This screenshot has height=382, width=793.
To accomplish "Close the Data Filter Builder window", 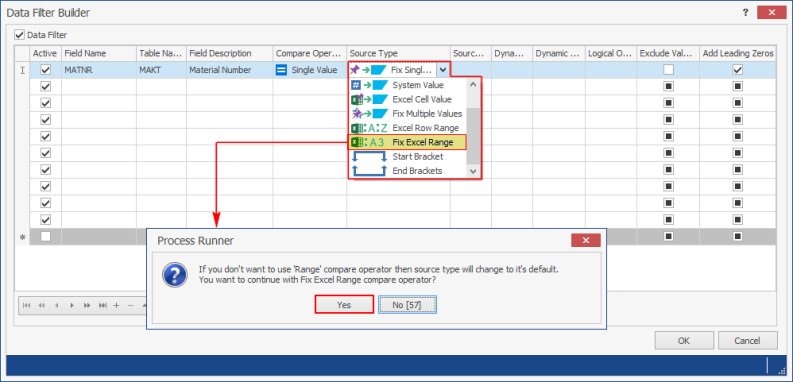I will [x=772, y=13].
